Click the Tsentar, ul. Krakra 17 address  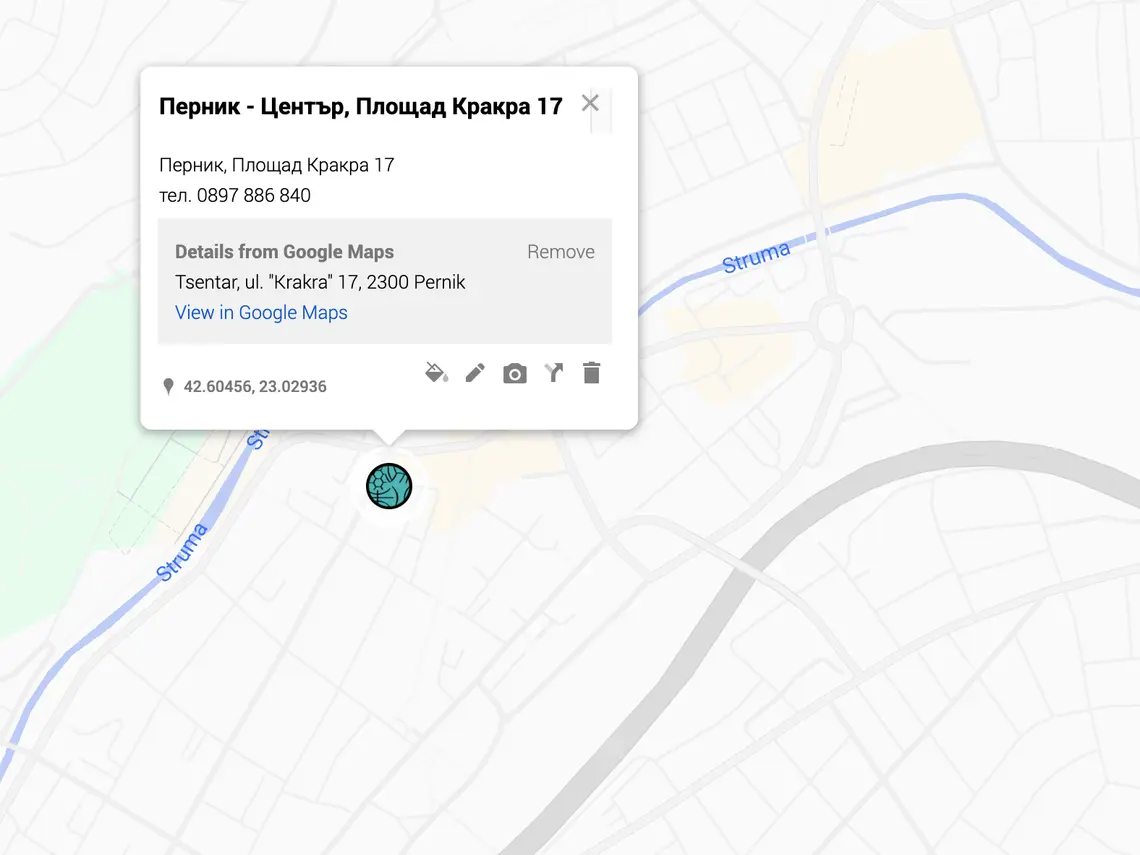[x=320, y=282]
